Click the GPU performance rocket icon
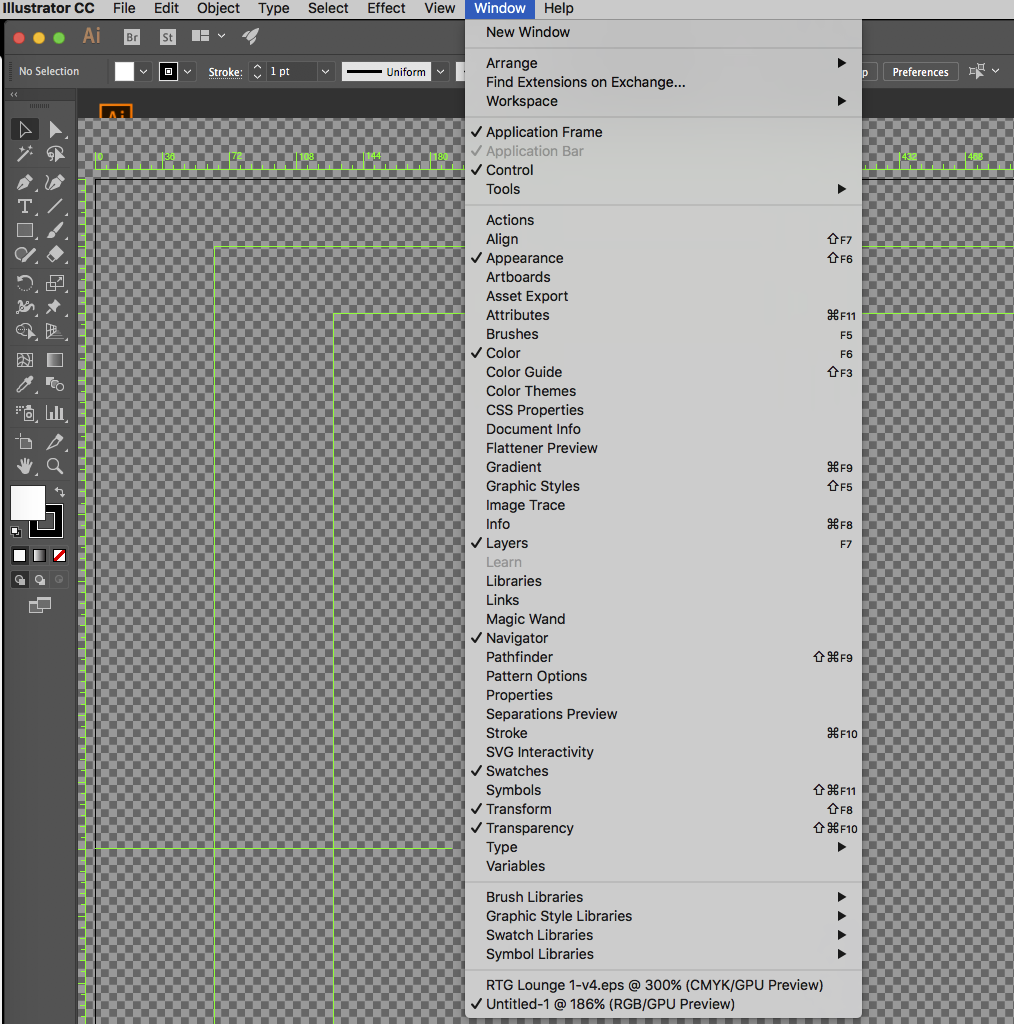This screenshot has height=1024, width=1014. click(x=251, y=37)
